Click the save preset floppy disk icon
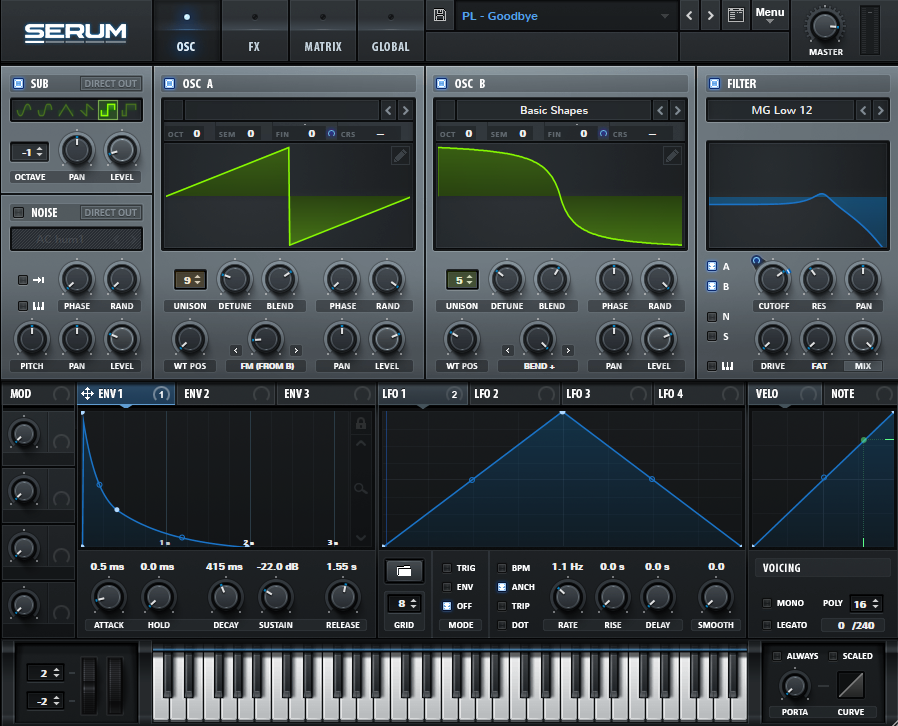 point(439,16)
